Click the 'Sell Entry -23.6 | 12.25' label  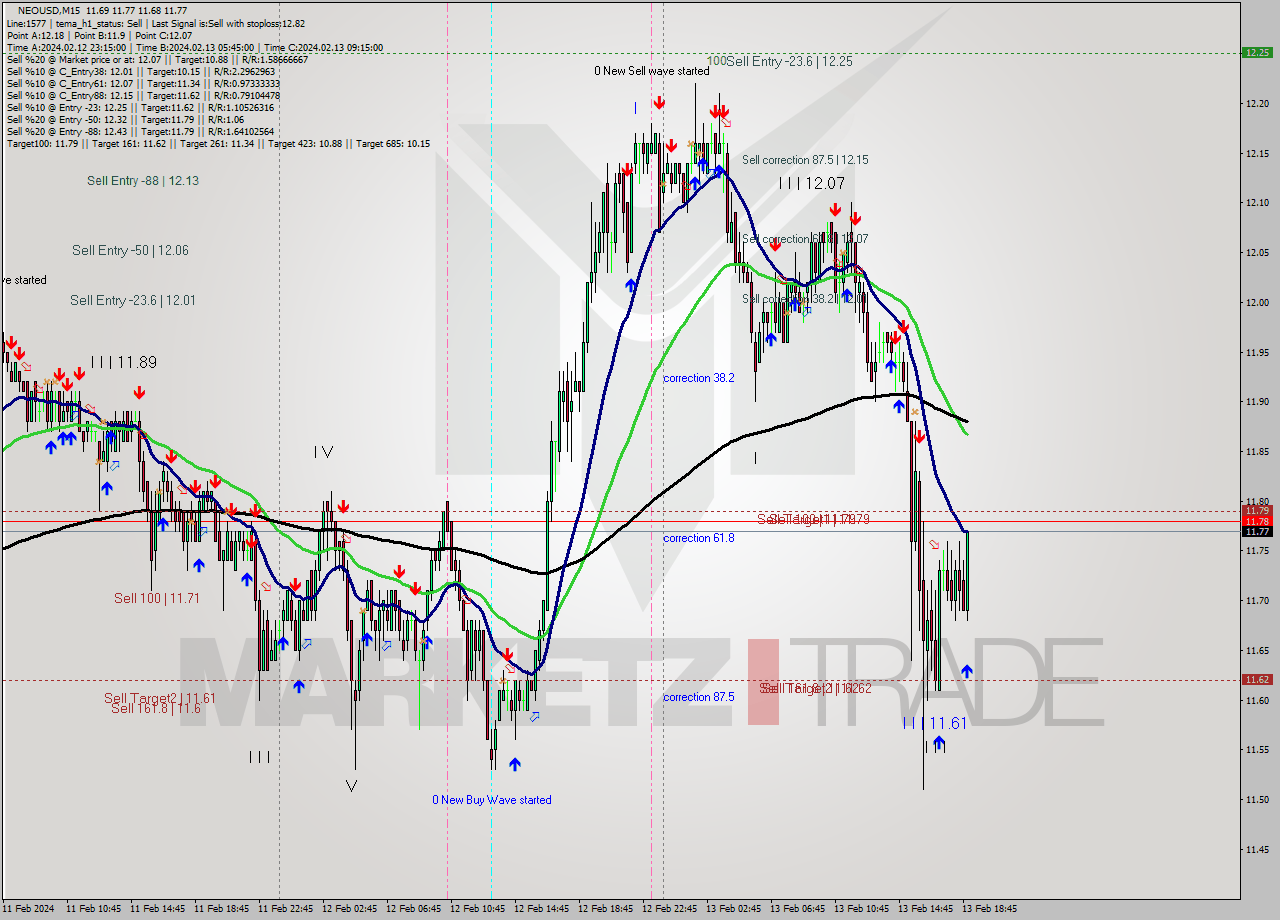pyautogui.click(x=789, y=61)
